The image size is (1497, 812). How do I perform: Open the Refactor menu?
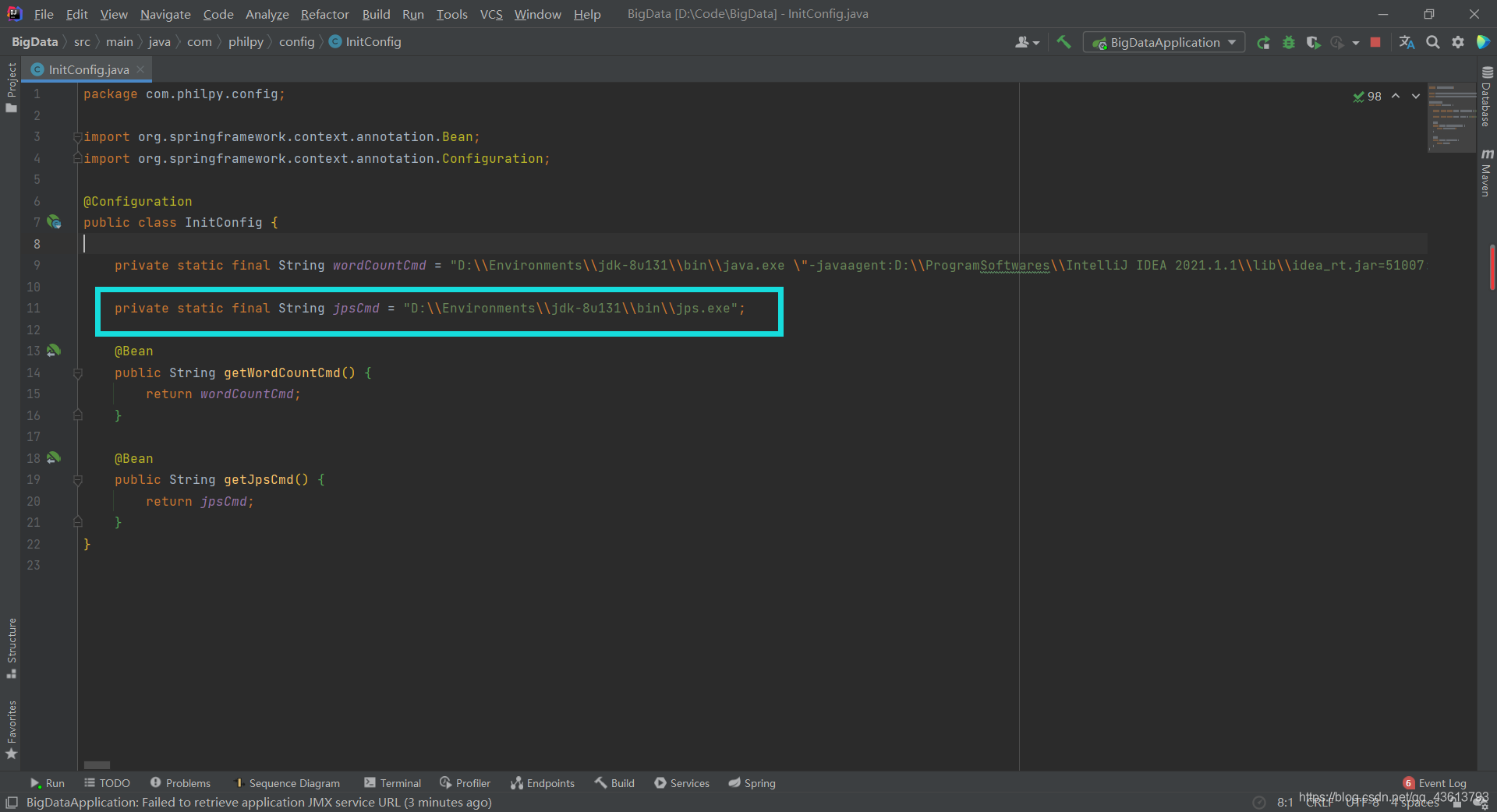pyautogui.click(x=325, y=14)
